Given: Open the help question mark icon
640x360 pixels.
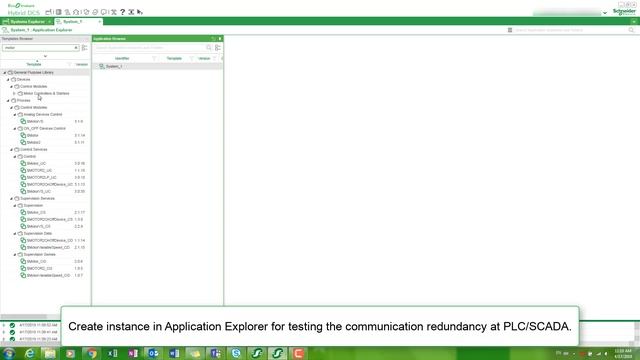Looking at the screenshot, I should (x=122, y=12).
